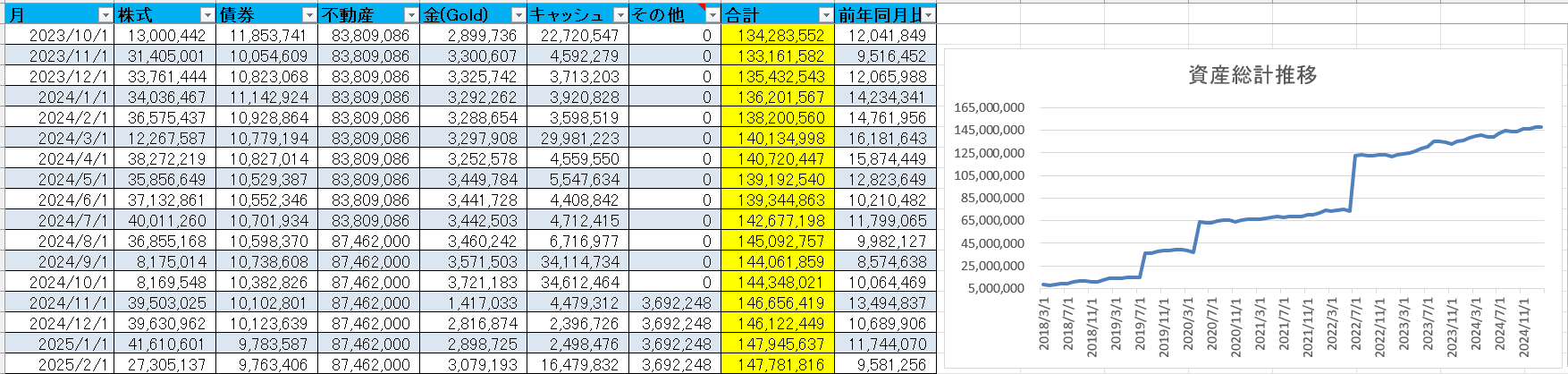Open the 債券 column filter dropdown
The width and height of the screenshot is (1568, 374).
click(x=309, y=15)
